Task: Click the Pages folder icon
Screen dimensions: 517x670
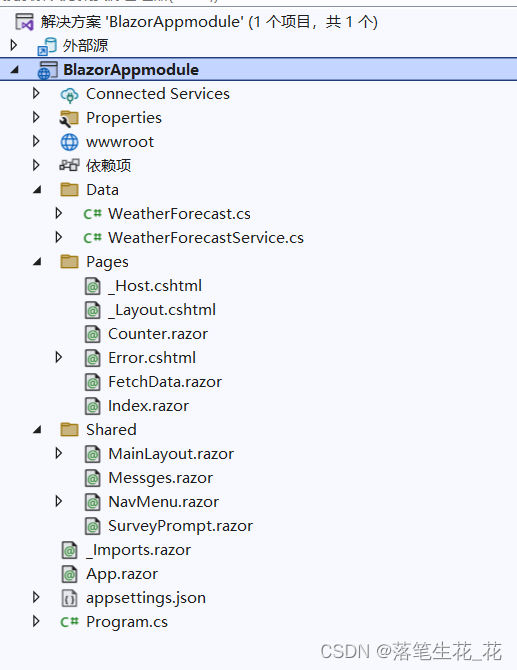Action: (x=69, y=262)
